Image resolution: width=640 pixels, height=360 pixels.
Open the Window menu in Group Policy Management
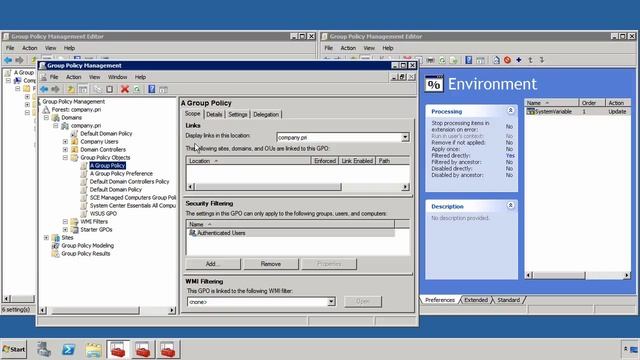coord(118,77)
